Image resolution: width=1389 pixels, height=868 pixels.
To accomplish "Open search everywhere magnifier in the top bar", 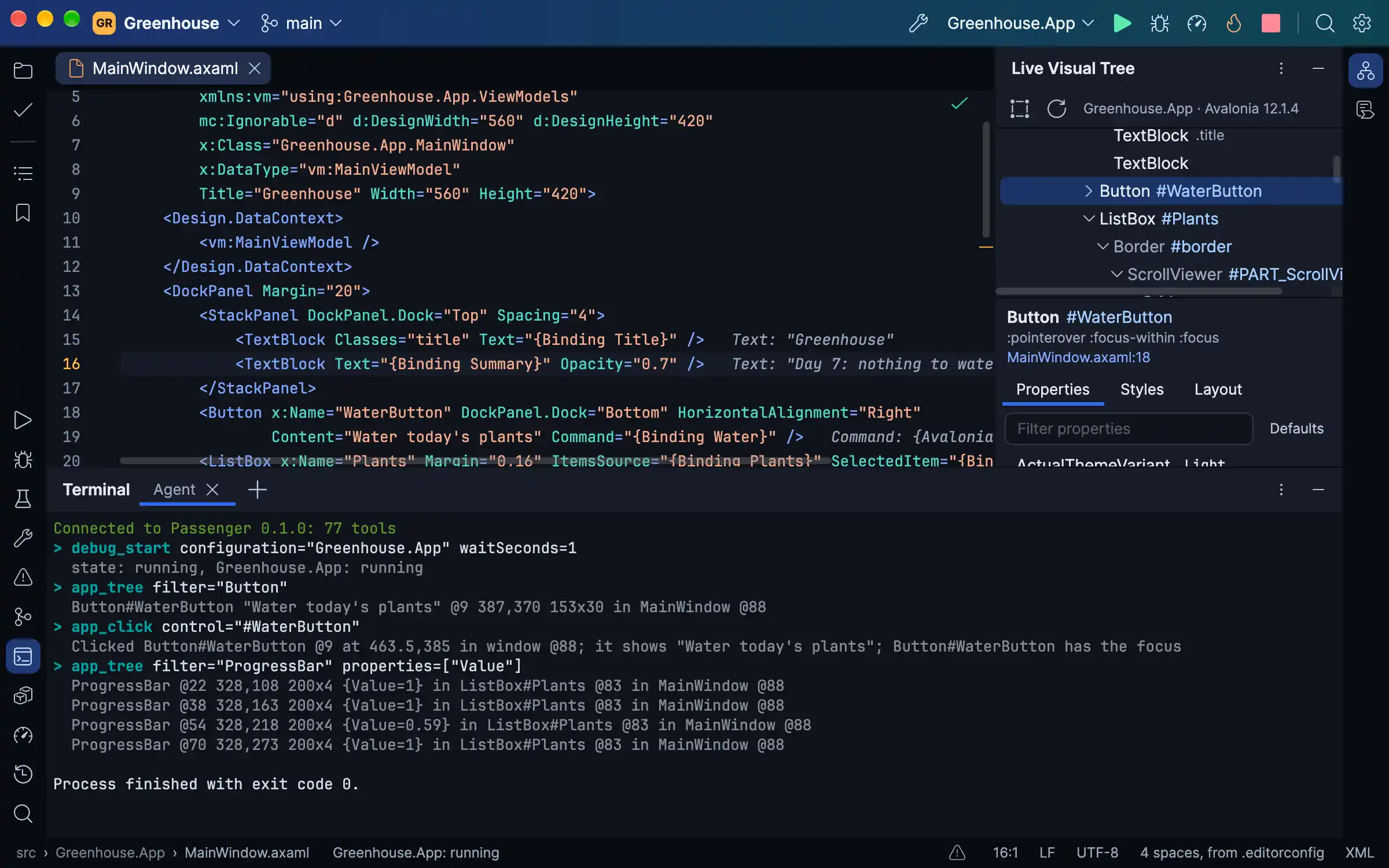I will pyautogui.click(x=1325, y=23).
